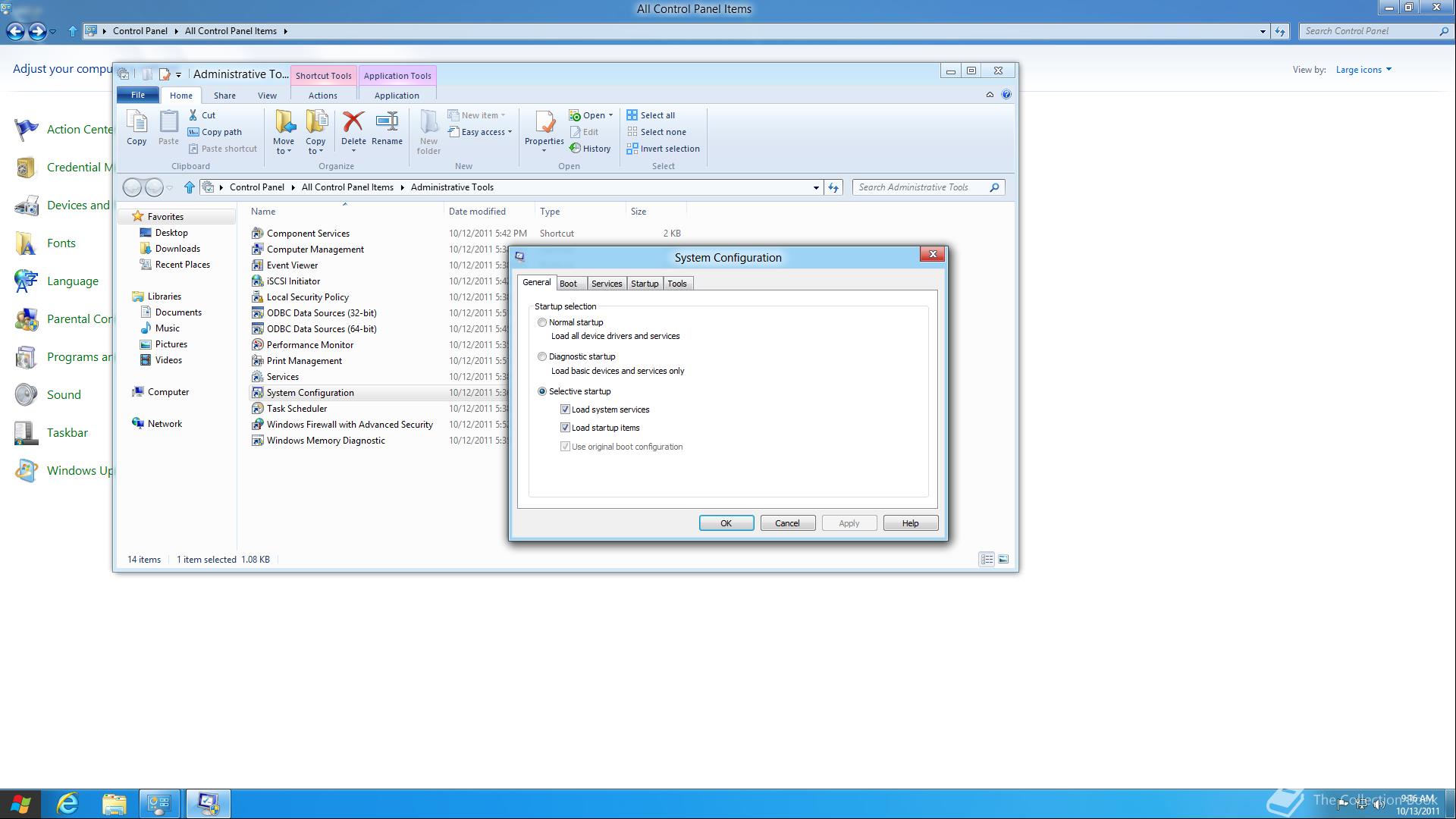Image resolution: width=1456 pixels, height=819 pixels.
Task: Select the Normal startup radio button
Action: tap(542, 322)
